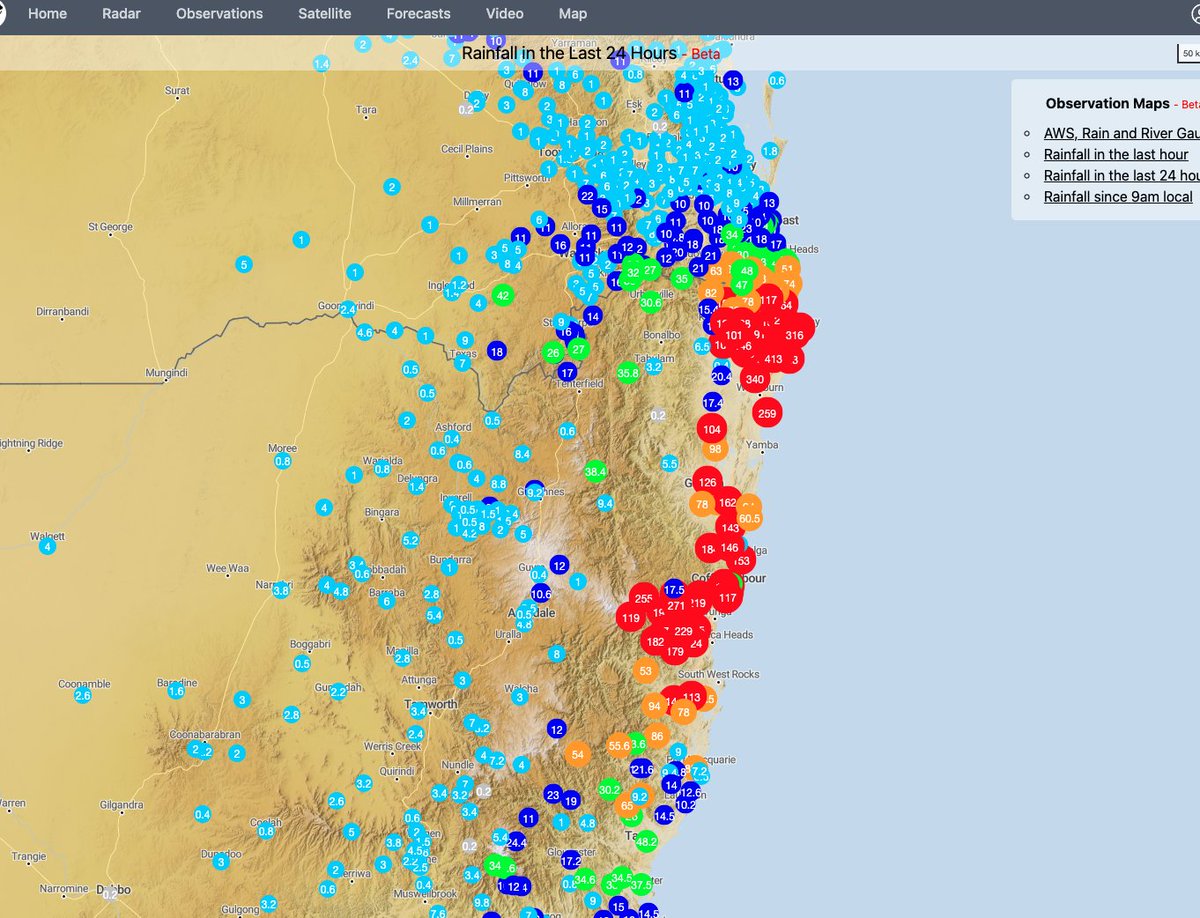1200x918 pixels.
Task: Select the blue 22 rainfall marker
Action: (588, 196)
